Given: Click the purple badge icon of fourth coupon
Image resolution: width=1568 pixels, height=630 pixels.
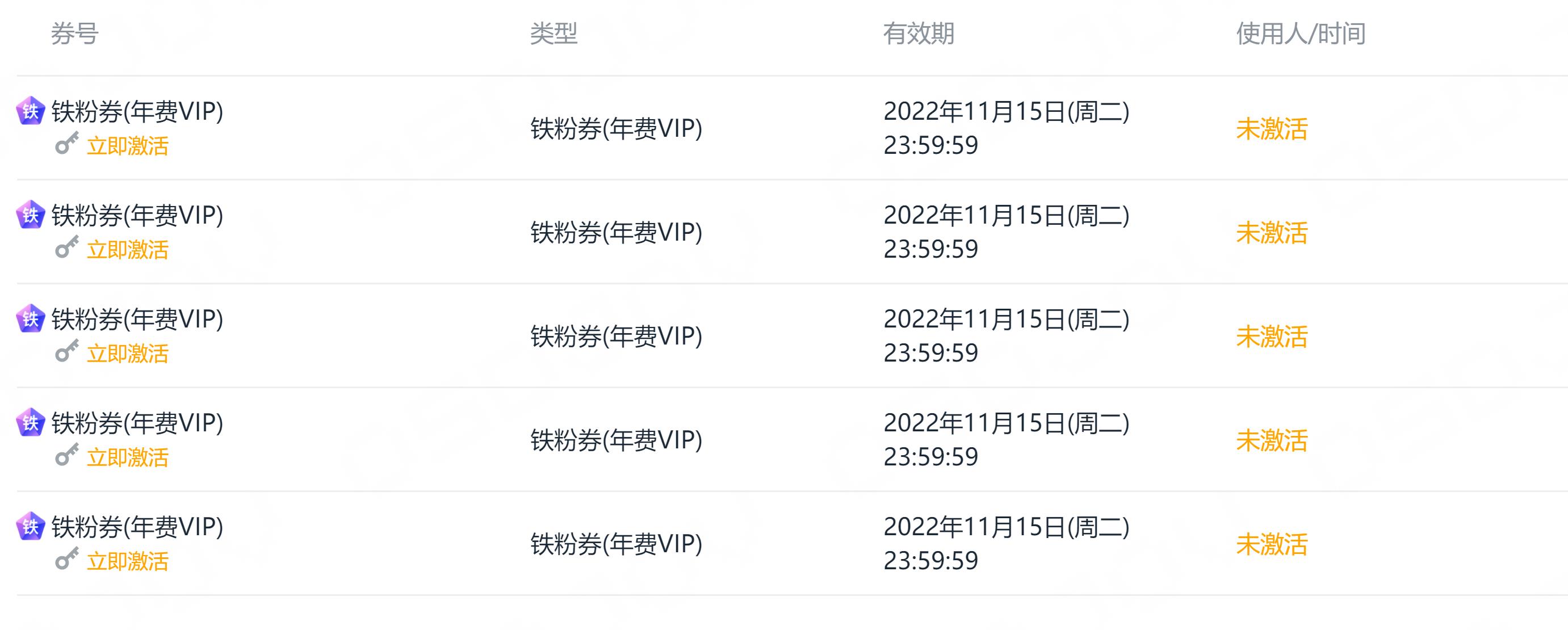Looking at the screenshot, I should click(x=31, y=422).
